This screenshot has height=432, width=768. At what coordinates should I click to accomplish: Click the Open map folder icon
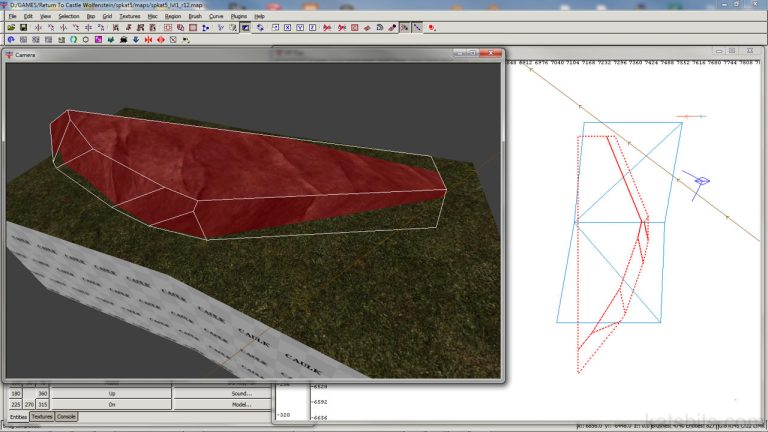pyautogui.click(x=10, y=28)
